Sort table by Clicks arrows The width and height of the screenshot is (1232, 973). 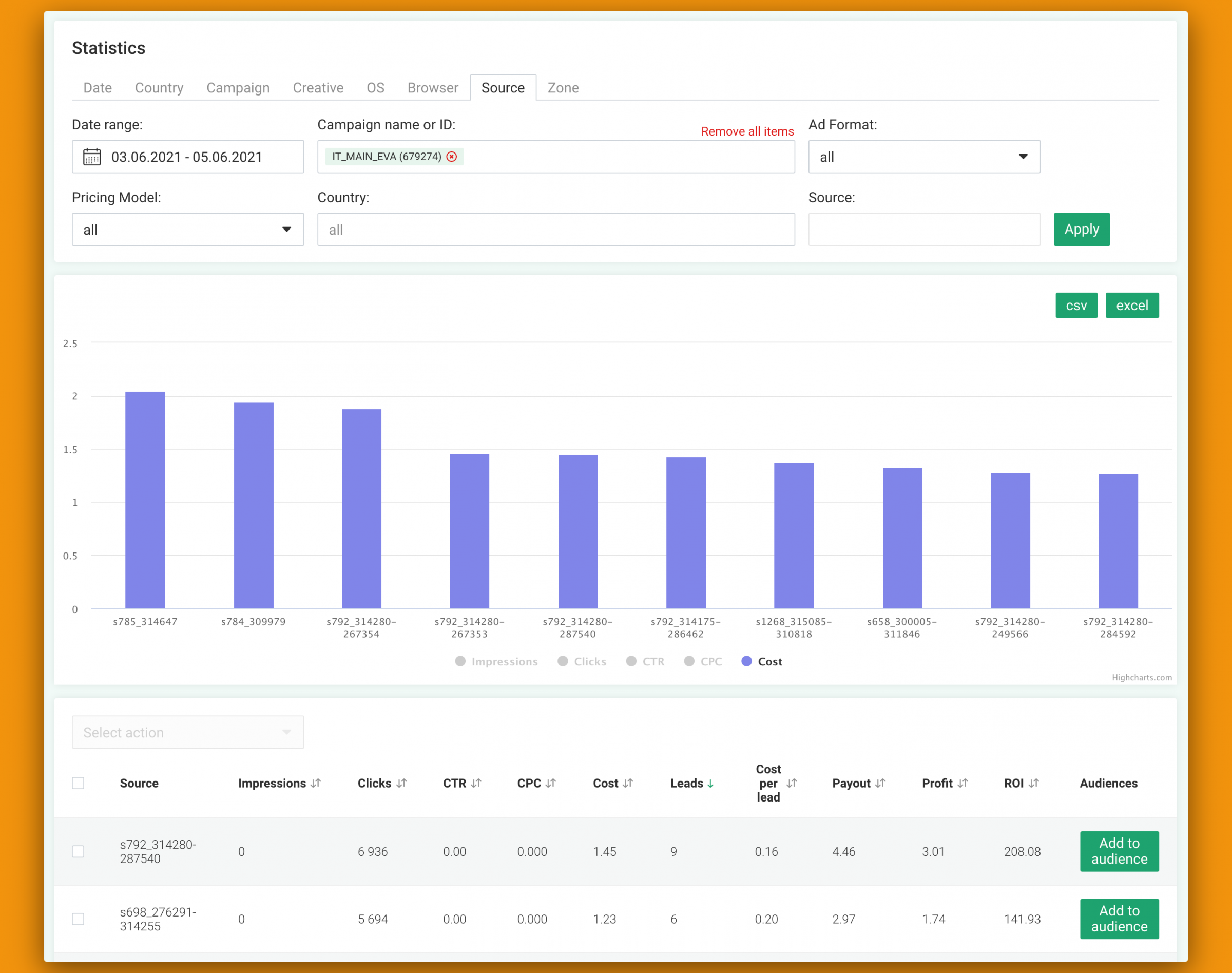click(x=401, y=784)
